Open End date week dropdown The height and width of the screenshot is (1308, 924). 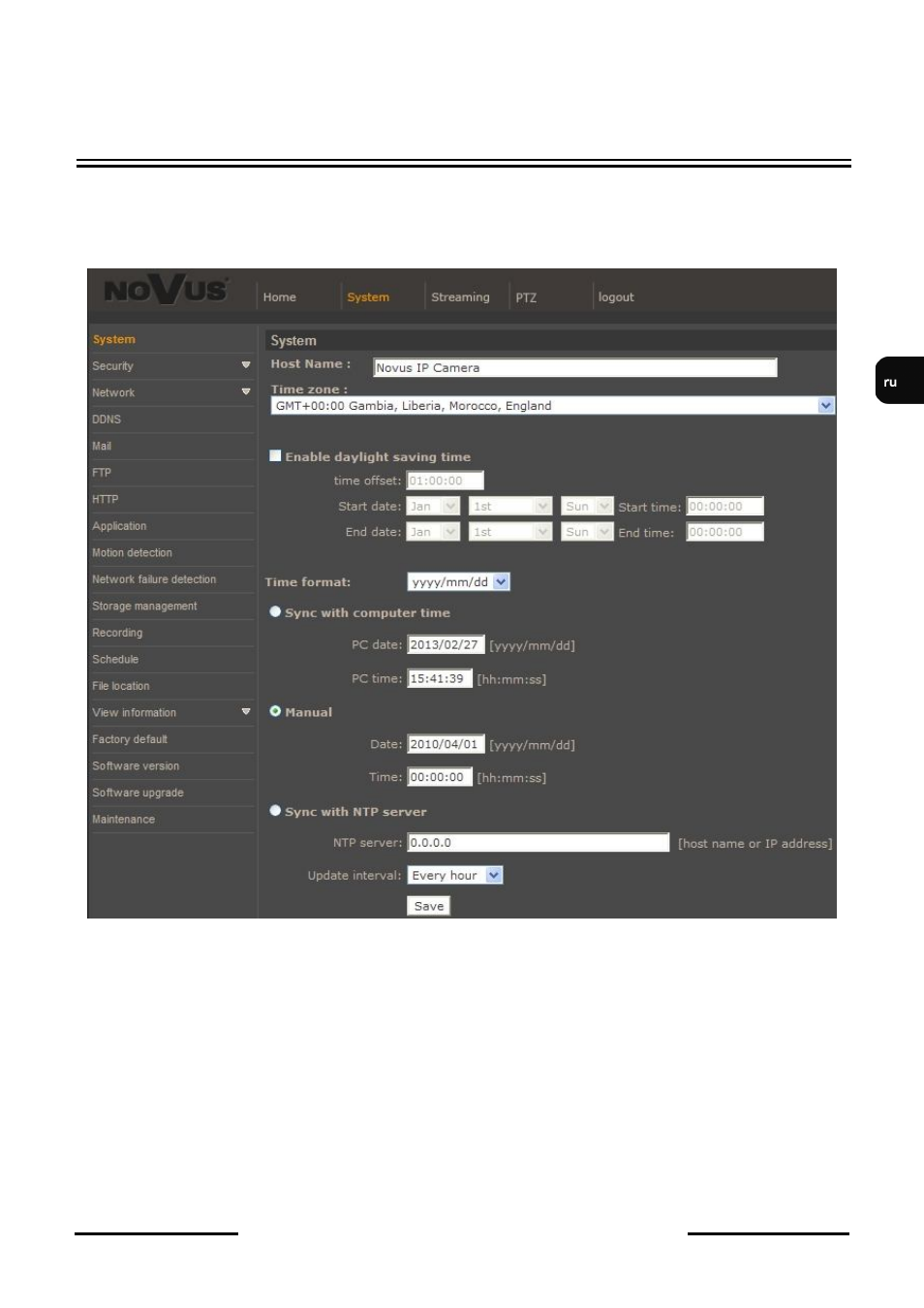tap(510, 532)
